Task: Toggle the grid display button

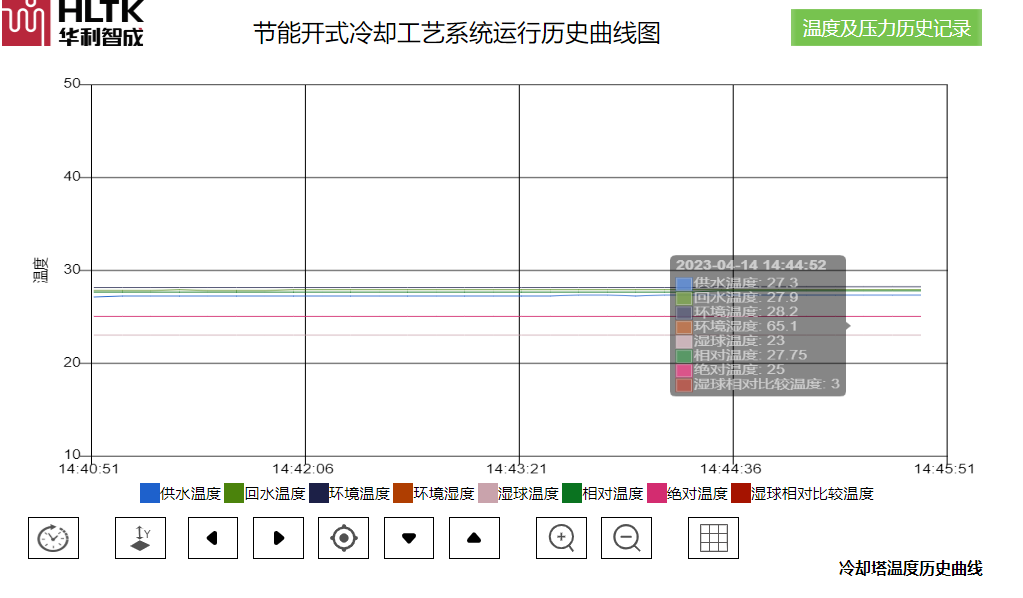Action: point(713,538)
